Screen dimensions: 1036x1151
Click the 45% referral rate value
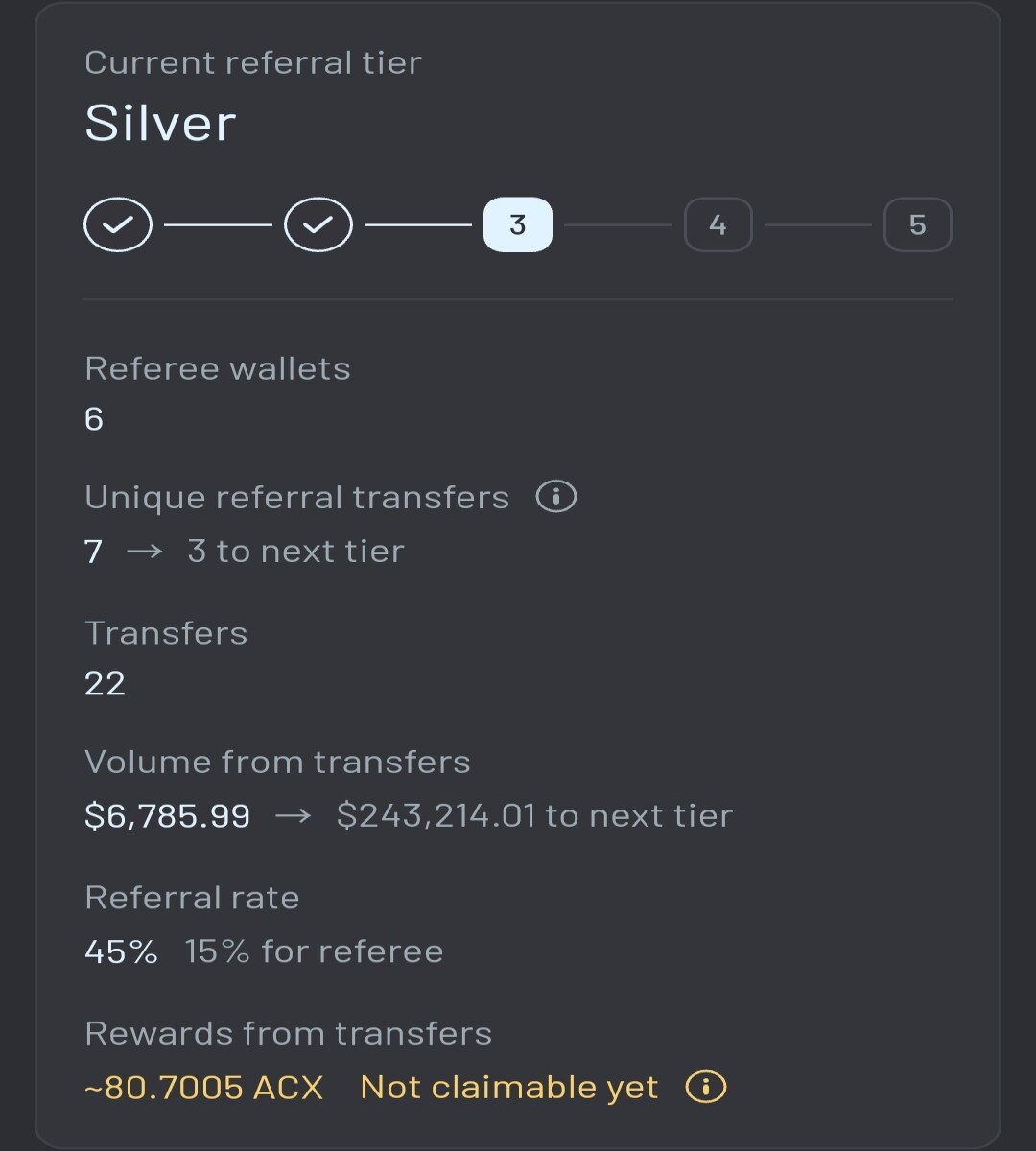pos(121,951)
